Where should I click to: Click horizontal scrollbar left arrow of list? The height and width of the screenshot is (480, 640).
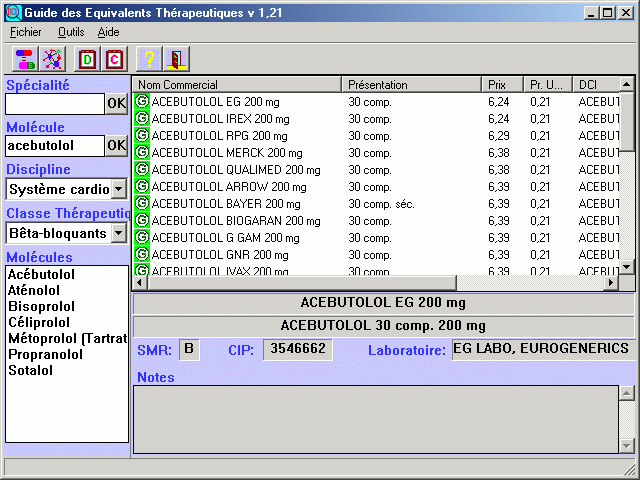140,282
